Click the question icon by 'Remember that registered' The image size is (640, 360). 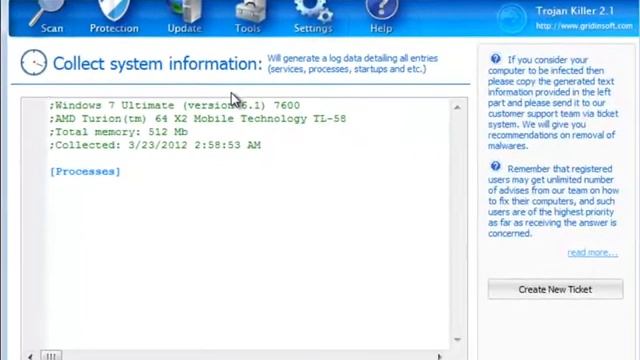pyautogui.click(x=496, y=166)
